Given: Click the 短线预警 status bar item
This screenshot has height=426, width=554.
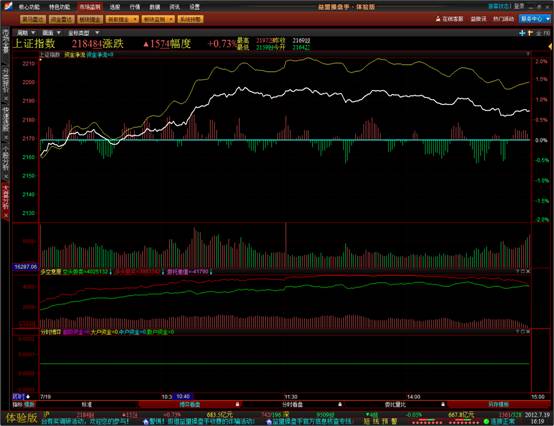Looking at the screenshot, I should [x=380, y=421].
